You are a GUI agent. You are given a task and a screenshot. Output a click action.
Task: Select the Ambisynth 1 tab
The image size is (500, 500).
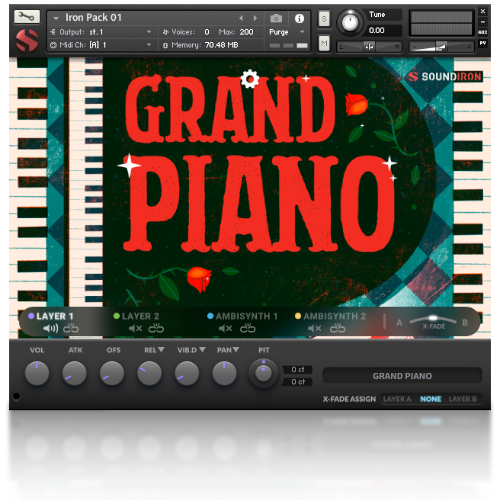(242, 316)
